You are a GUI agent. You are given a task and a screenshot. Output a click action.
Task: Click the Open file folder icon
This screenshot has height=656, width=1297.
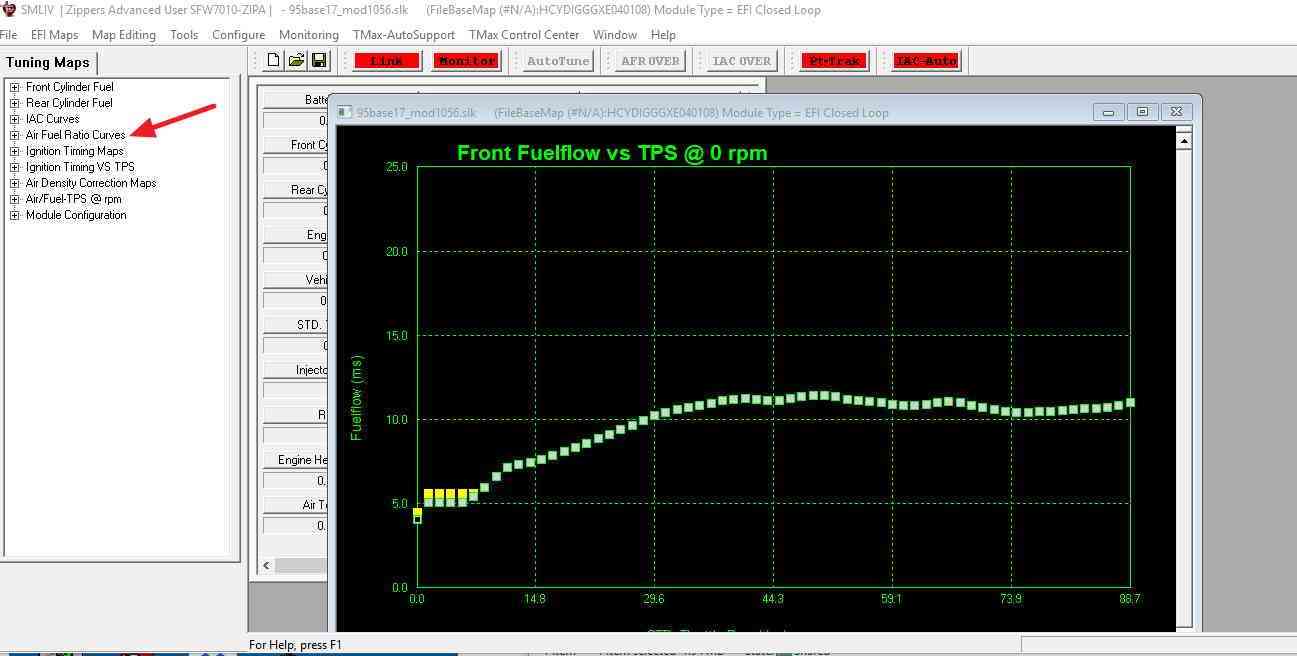tap(296, 61)
